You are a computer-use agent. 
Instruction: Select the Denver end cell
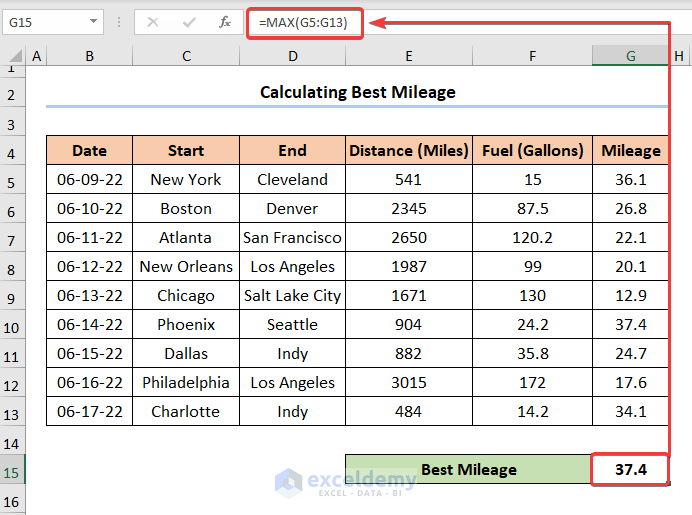click(x=293, y=209)
